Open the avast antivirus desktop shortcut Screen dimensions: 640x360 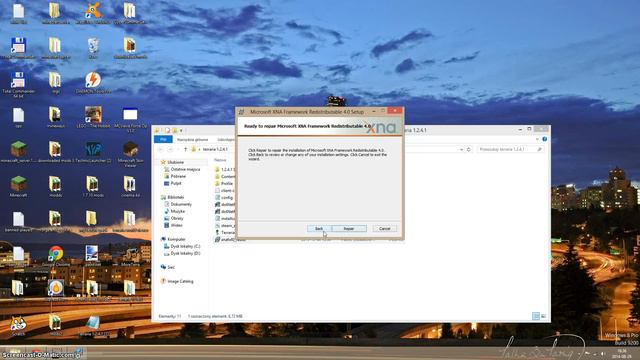[x=93, y=13]
